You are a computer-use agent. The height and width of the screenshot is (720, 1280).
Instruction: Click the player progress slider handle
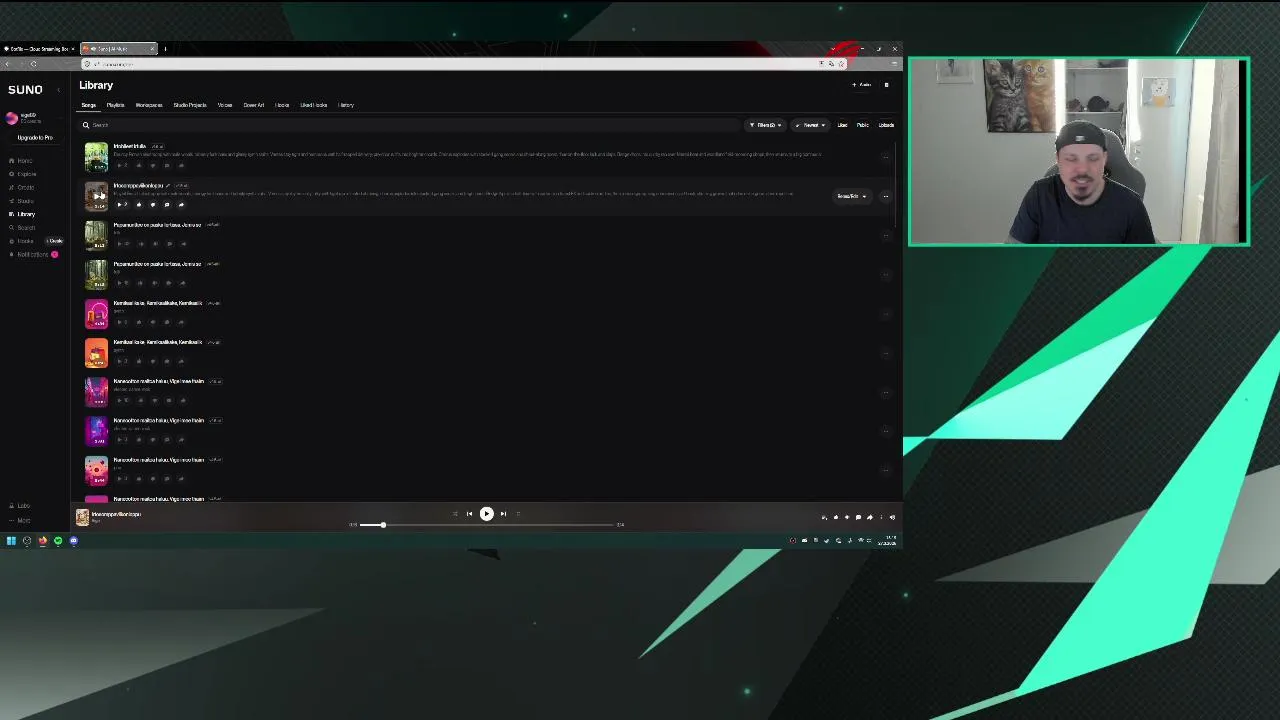[x=382, y=525]
